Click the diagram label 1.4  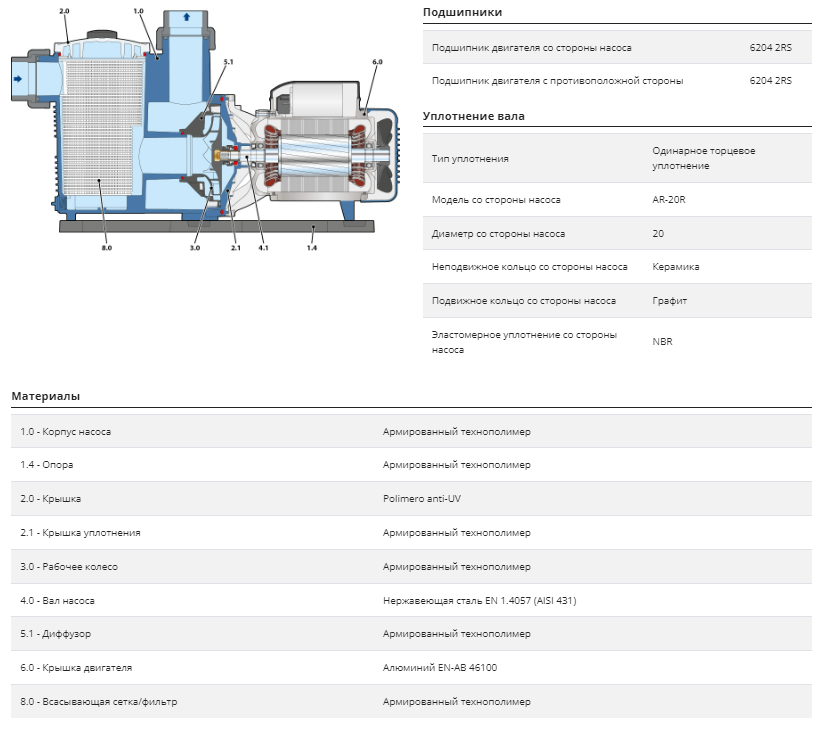[312, 248]
